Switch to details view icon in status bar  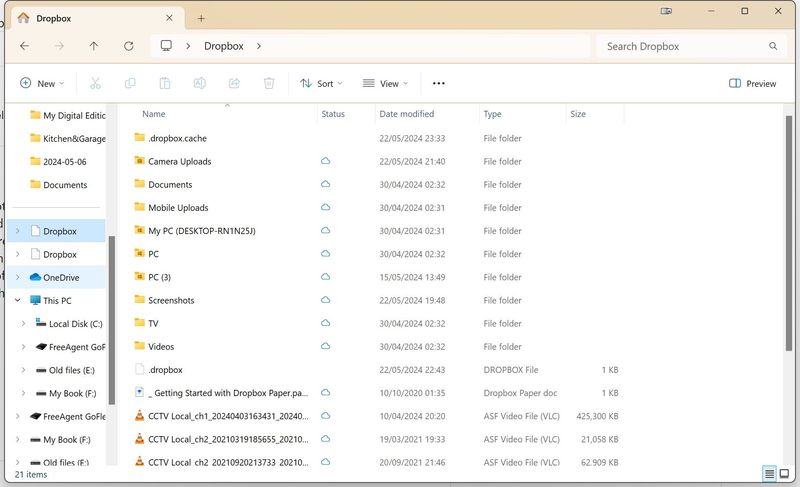coord(768,474)
